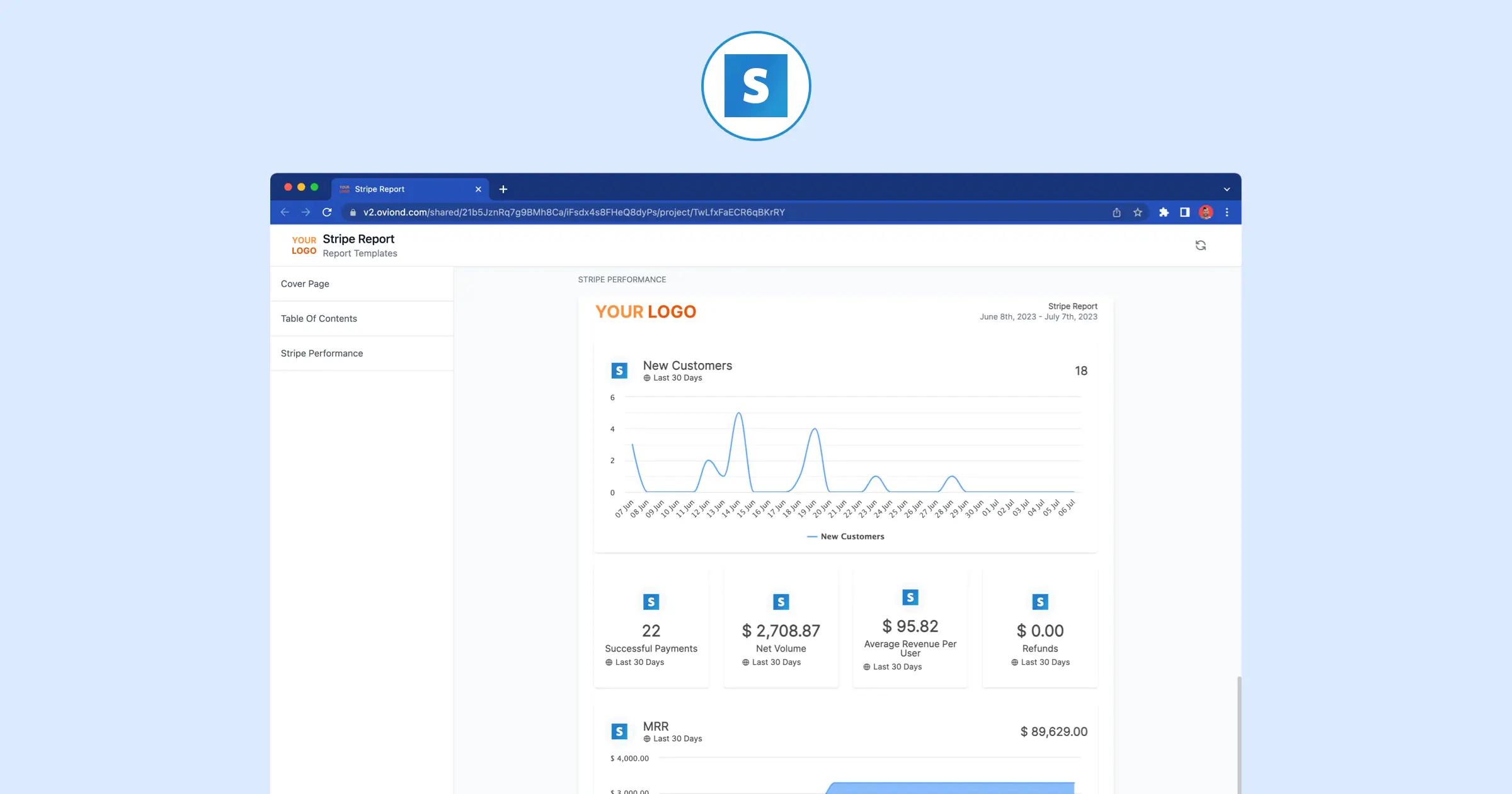
Task: Close the Stripe Report tab
Action: pyautogui.click(x=478, y=189)
